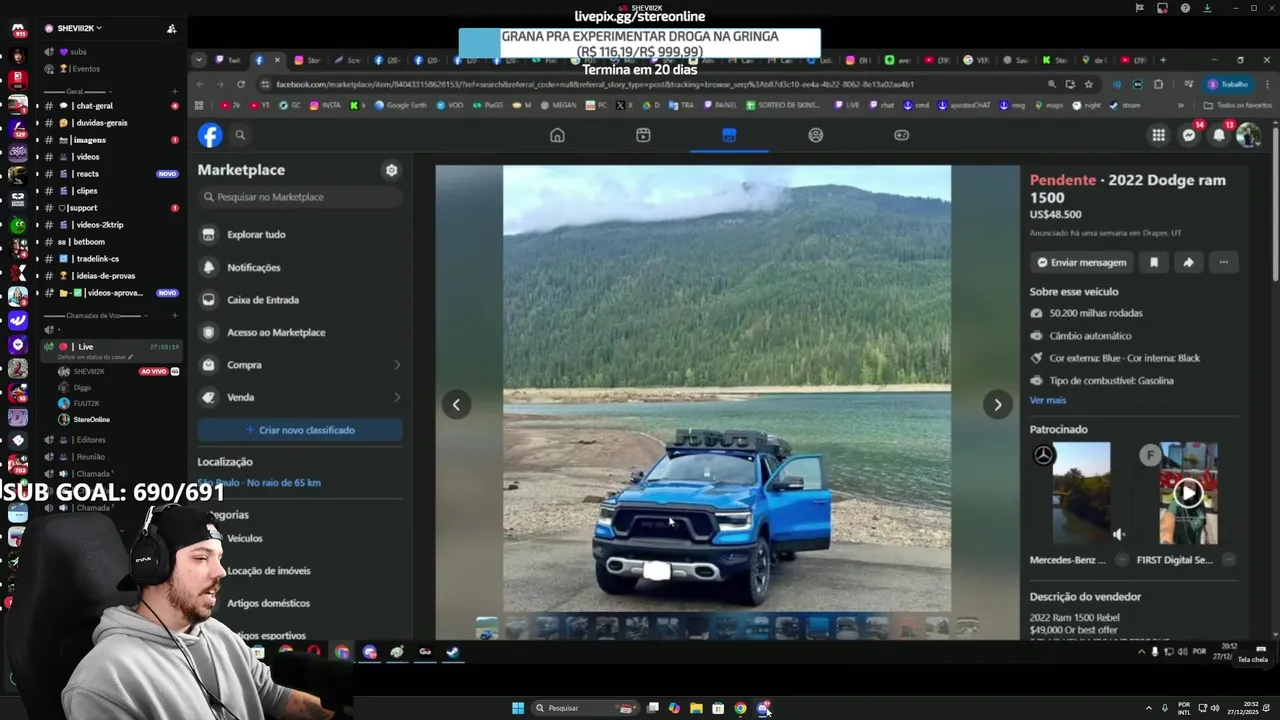Screen dimensions: 1280x720
Task: Open Facebook search magnifier beside logo
Action: pos(240,135)
